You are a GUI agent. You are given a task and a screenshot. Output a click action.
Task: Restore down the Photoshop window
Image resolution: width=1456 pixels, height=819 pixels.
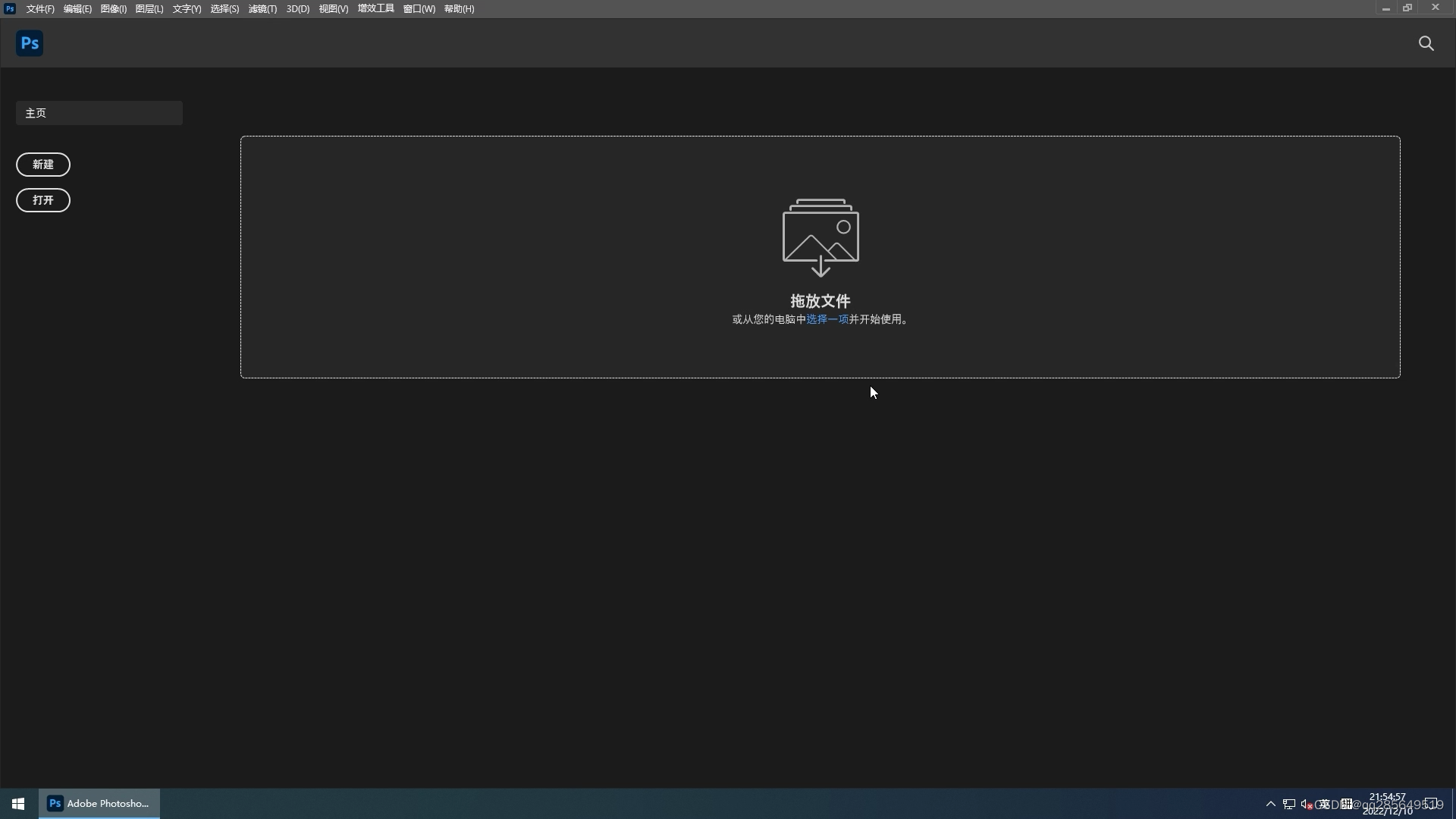pyautogui.click(x=1407, y=8)
